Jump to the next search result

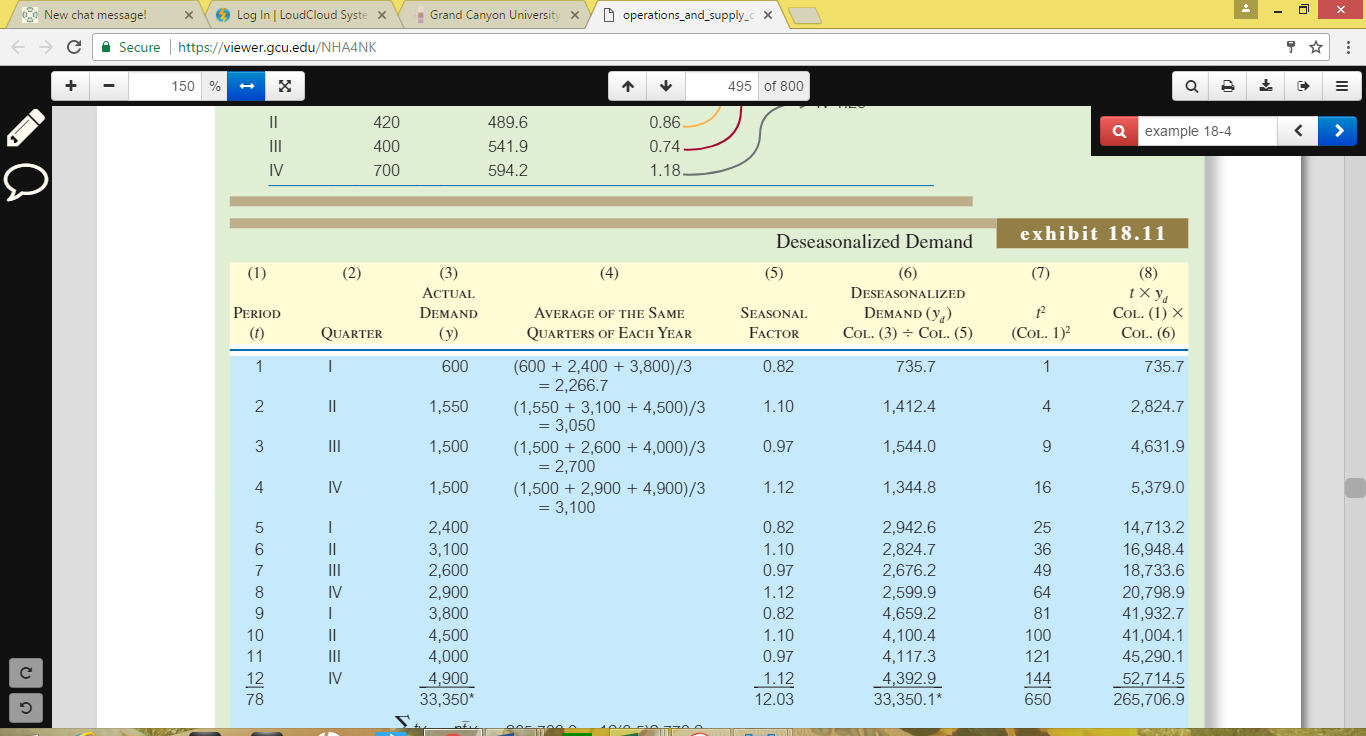pos(1337,131)
